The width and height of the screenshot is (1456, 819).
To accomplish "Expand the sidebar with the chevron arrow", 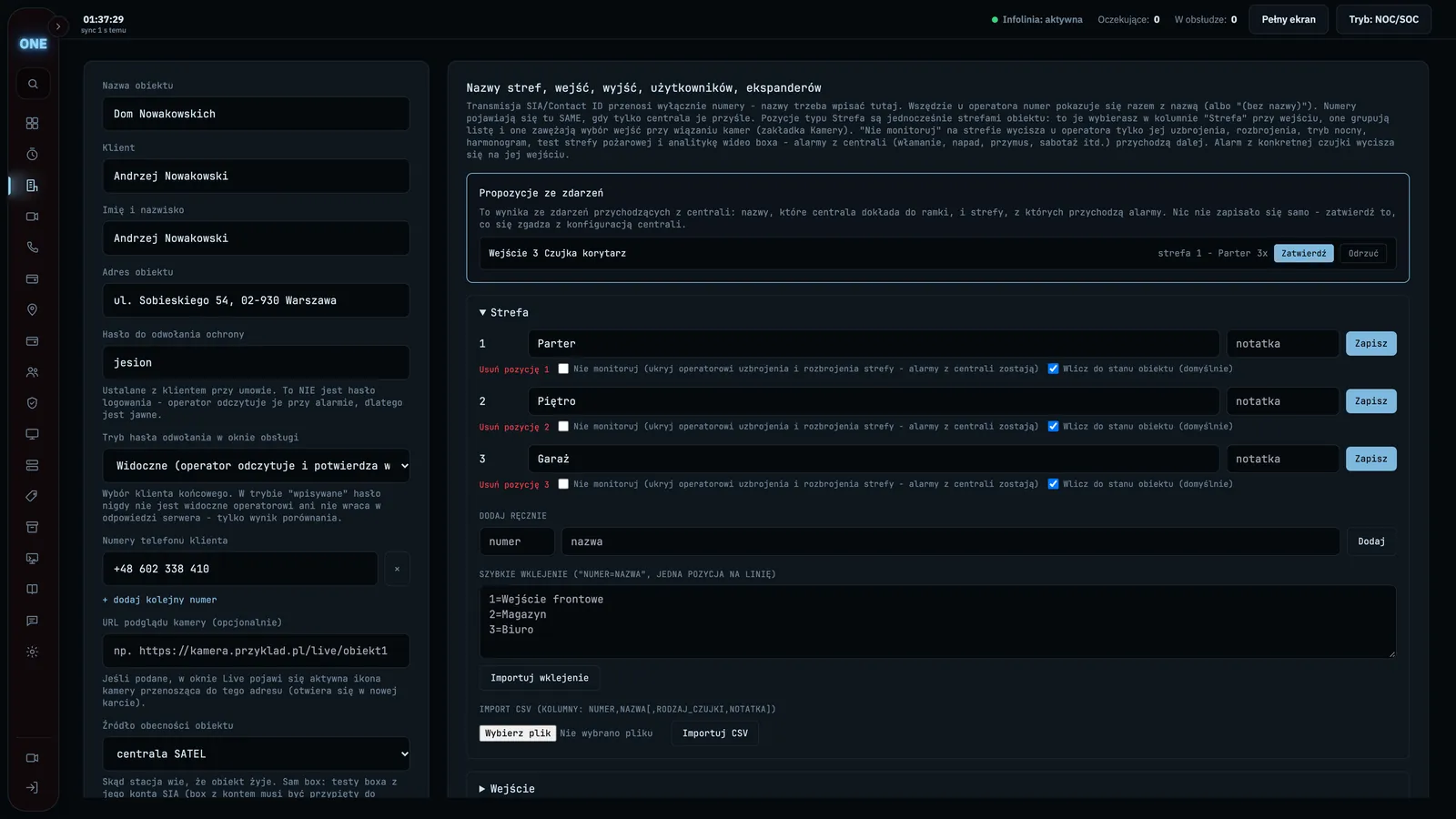I will (58, 26).
